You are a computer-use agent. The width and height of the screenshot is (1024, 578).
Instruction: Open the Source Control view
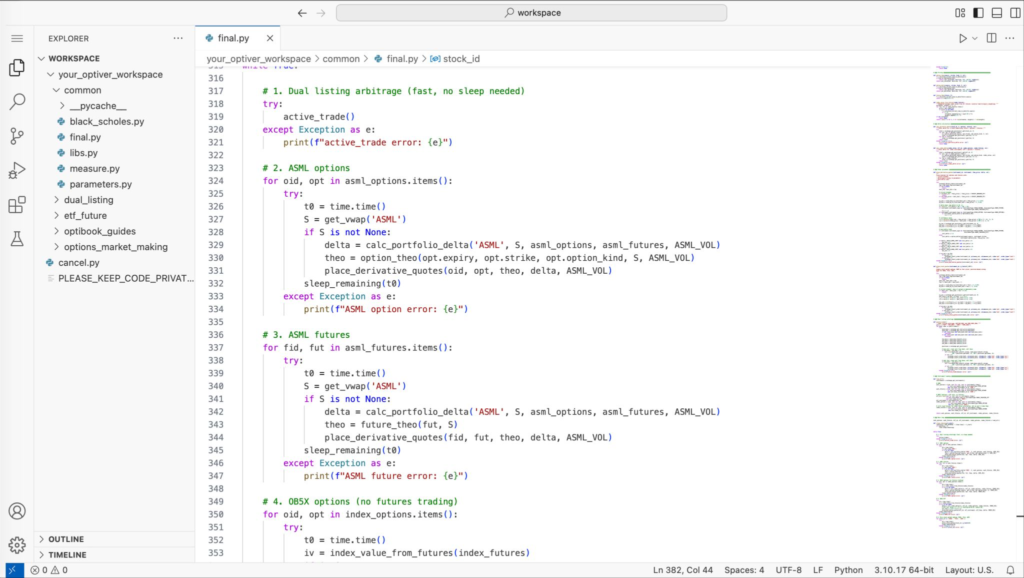click(17, 136)
